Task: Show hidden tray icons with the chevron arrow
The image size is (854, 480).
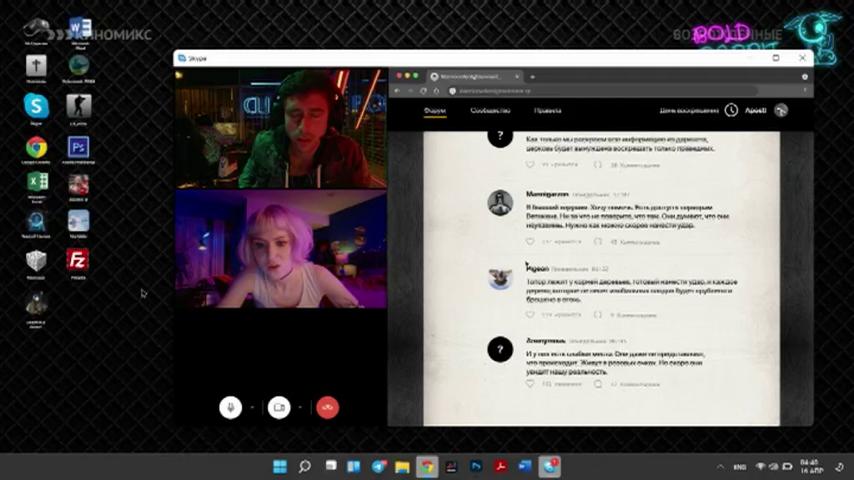Action: coord(720,467)
